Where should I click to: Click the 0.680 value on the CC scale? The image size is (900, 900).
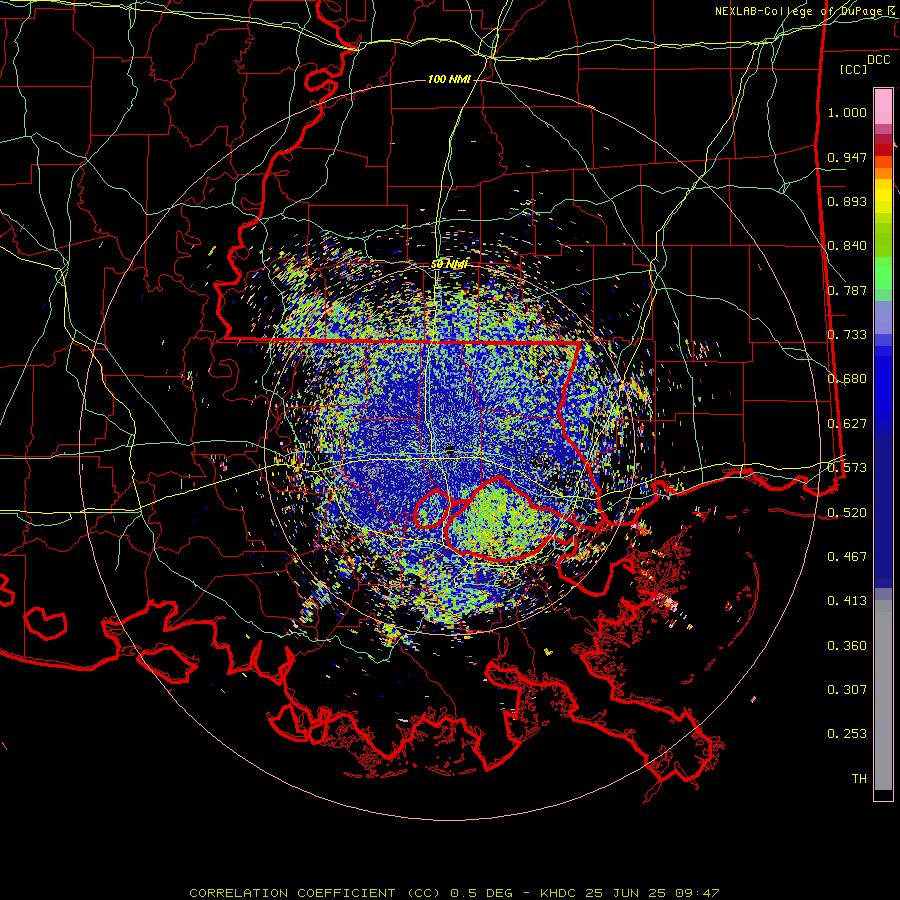[847, 379]
